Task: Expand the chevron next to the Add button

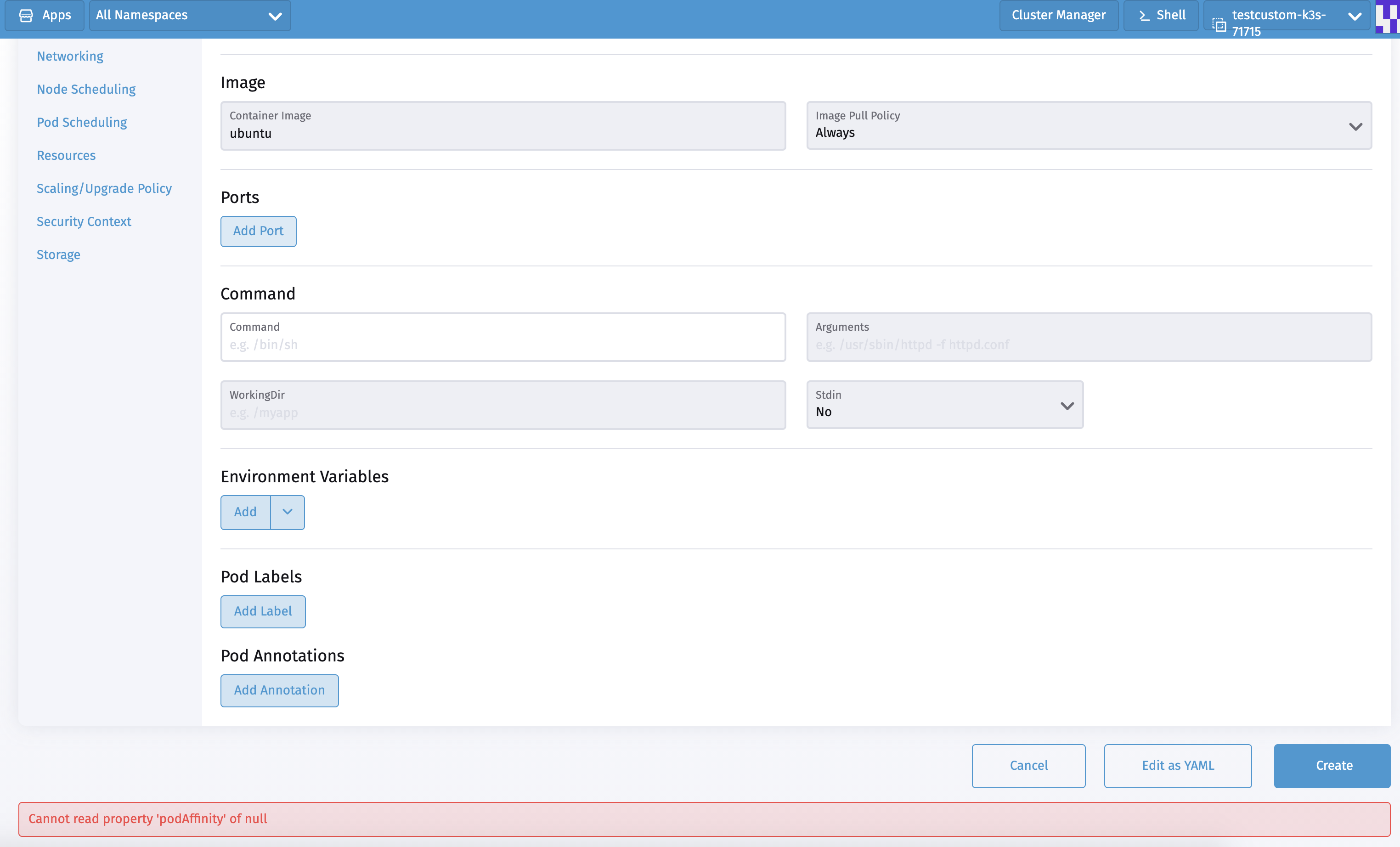Action: 287,512
